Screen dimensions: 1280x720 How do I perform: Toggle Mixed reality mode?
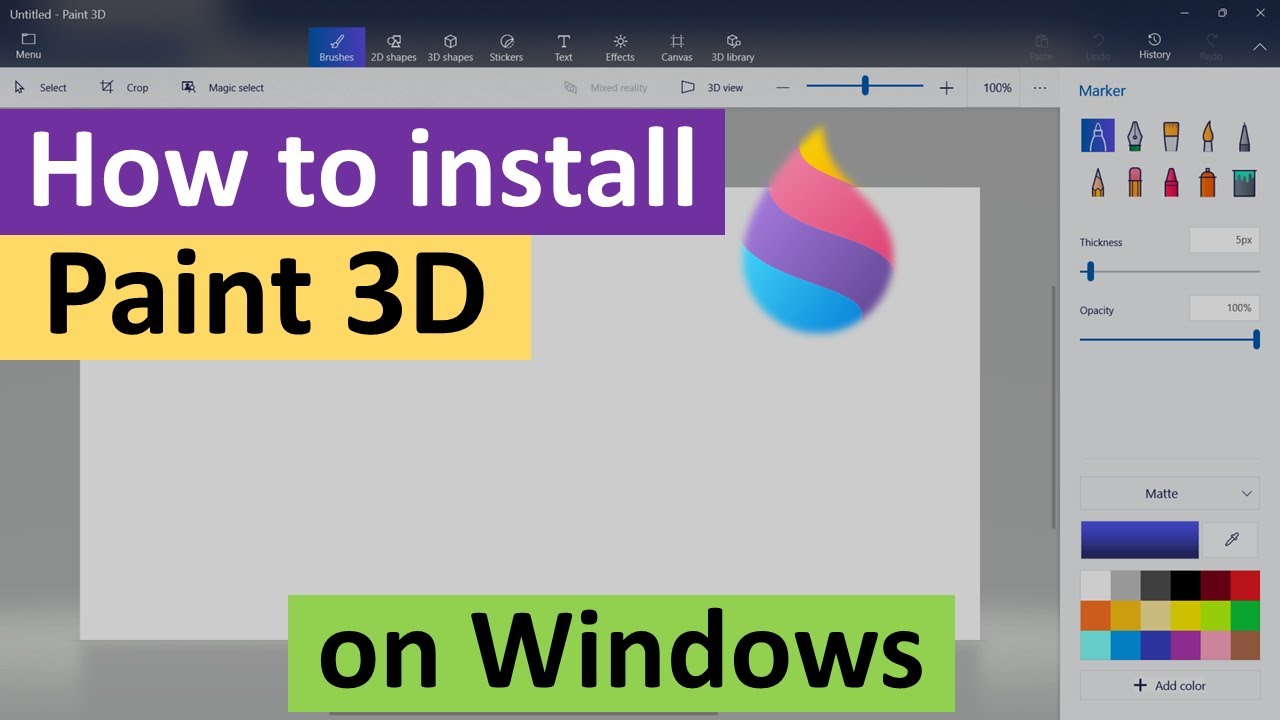pyautogui.click(x=606, y=88)
